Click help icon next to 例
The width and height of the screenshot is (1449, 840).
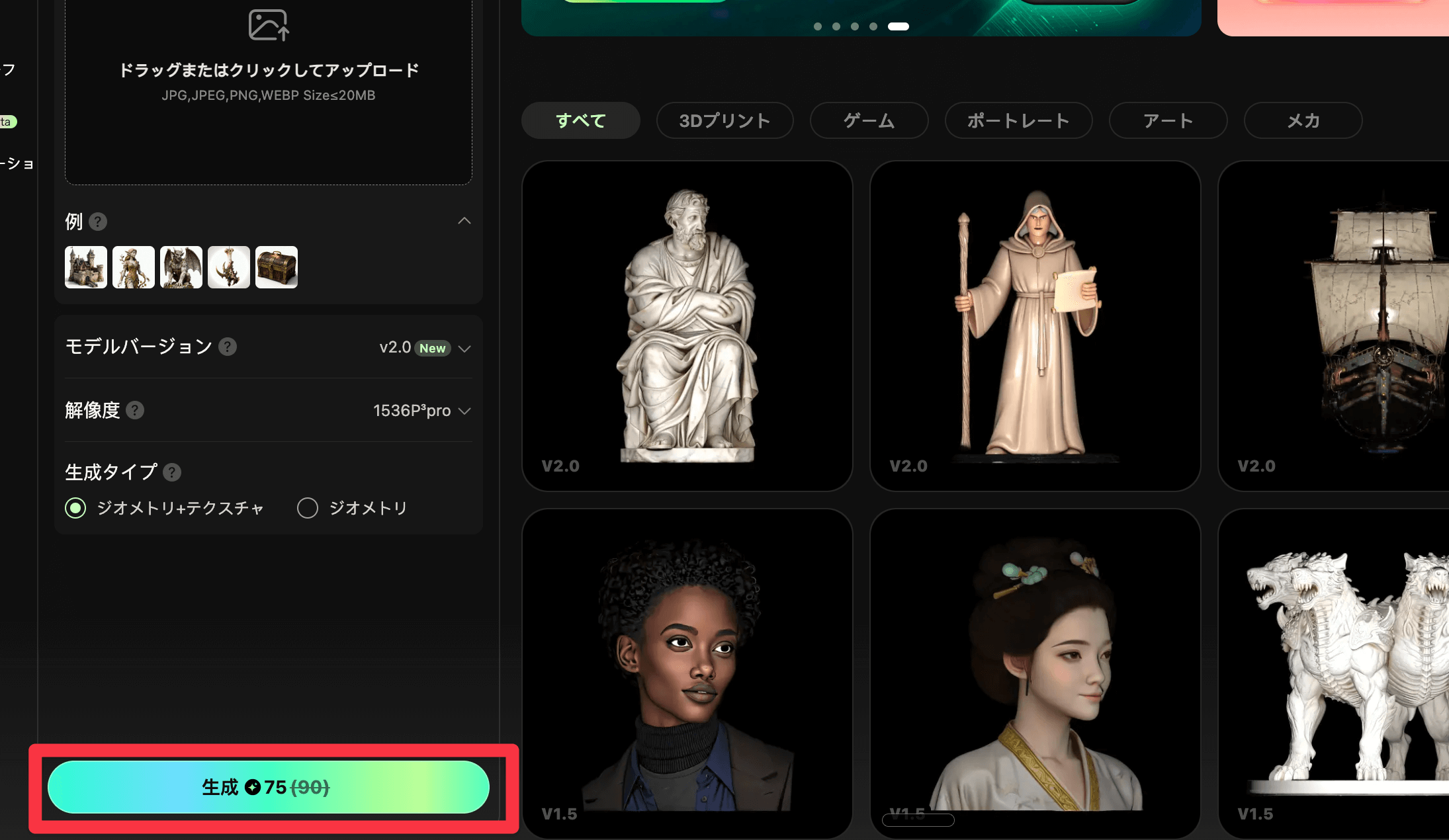98,222
